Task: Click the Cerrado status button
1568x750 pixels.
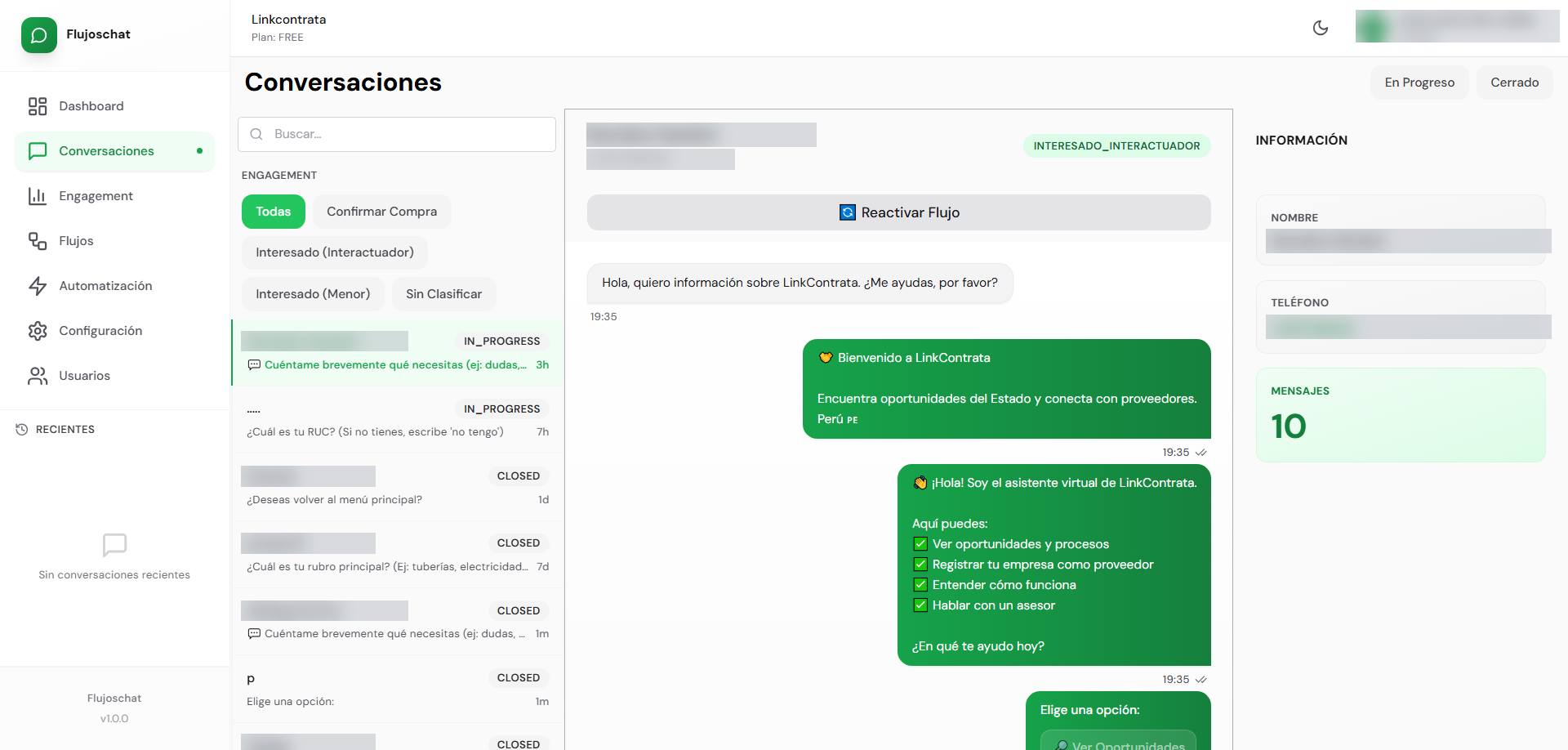Action: coord(1515,83)
